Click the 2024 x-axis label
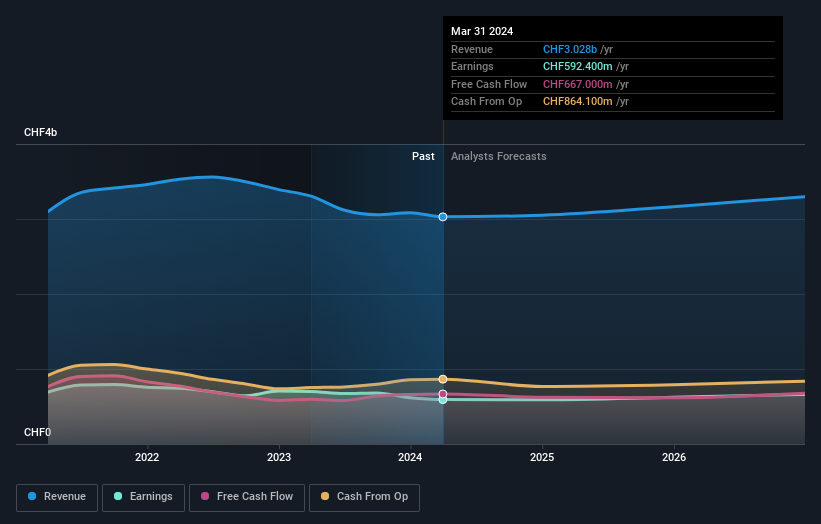Screen dimensions: 821x524 tap(410, 457)
